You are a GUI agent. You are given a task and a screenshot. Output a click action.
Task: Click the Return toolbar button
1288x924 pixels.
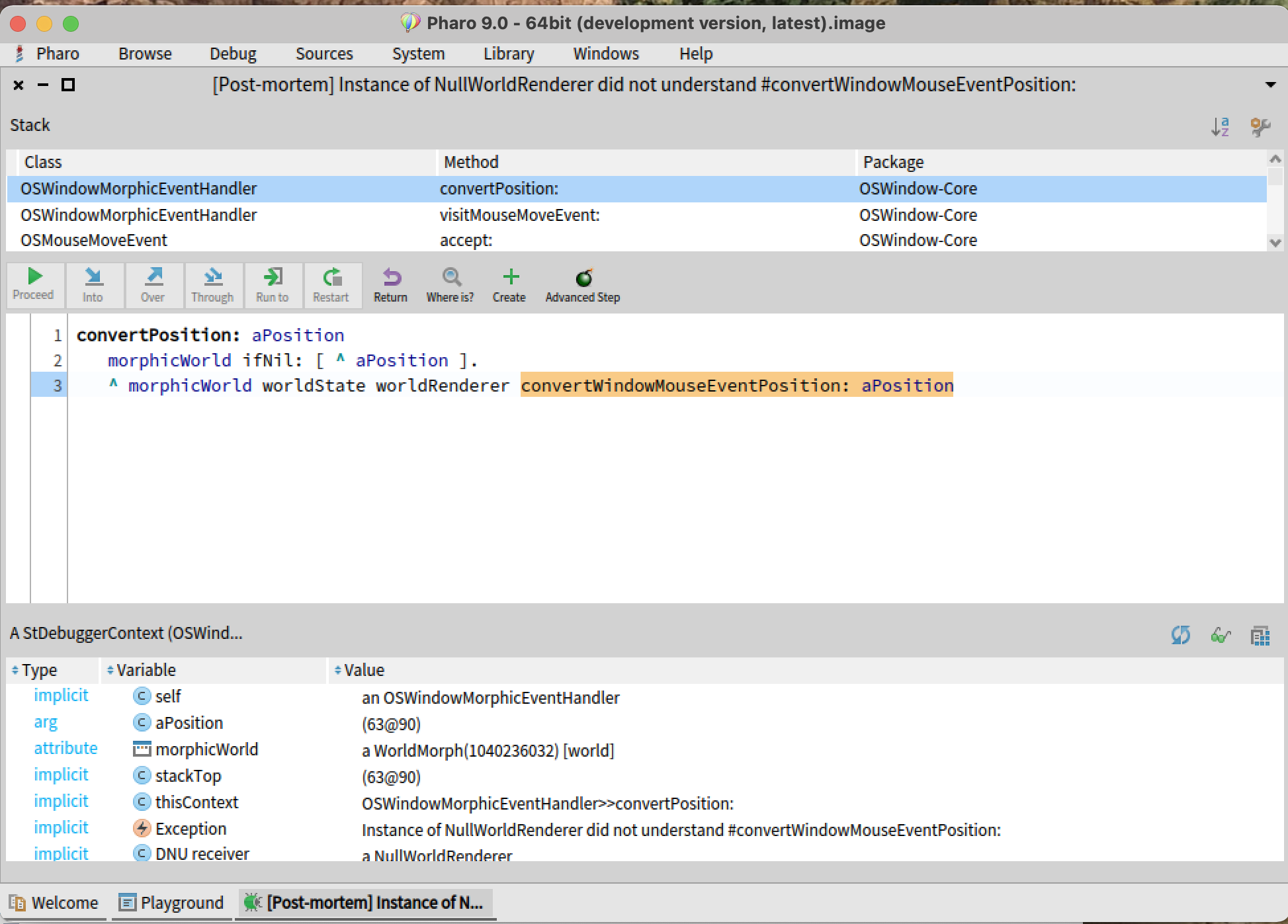click(x=391, y=284)
